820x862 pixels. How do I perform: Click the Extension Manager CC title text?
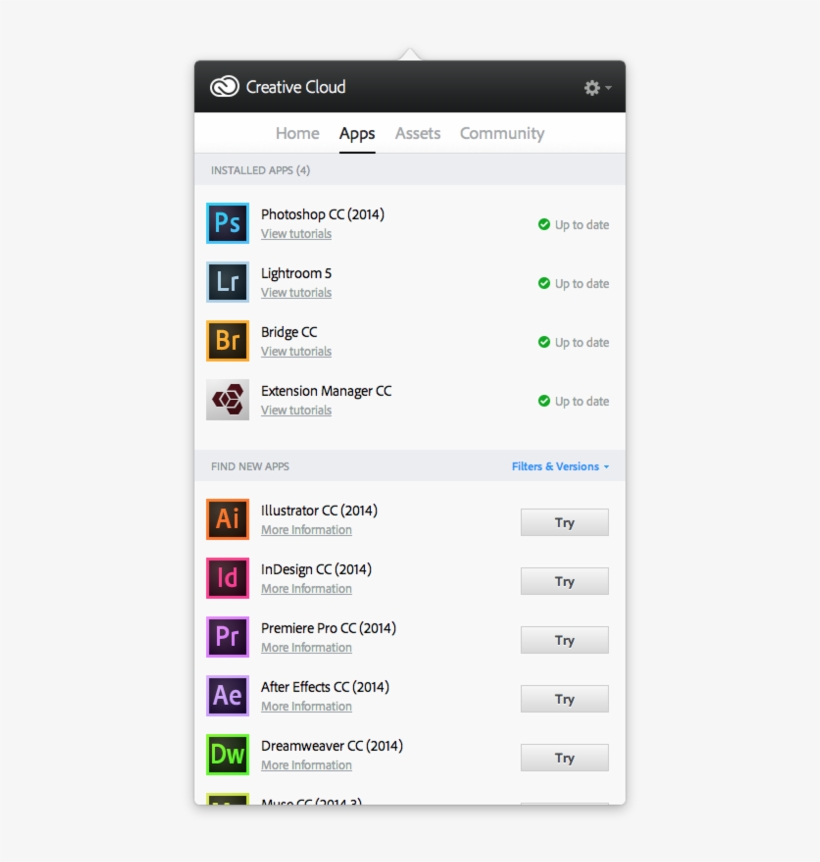pyautogui.click(x=326, y=391)
